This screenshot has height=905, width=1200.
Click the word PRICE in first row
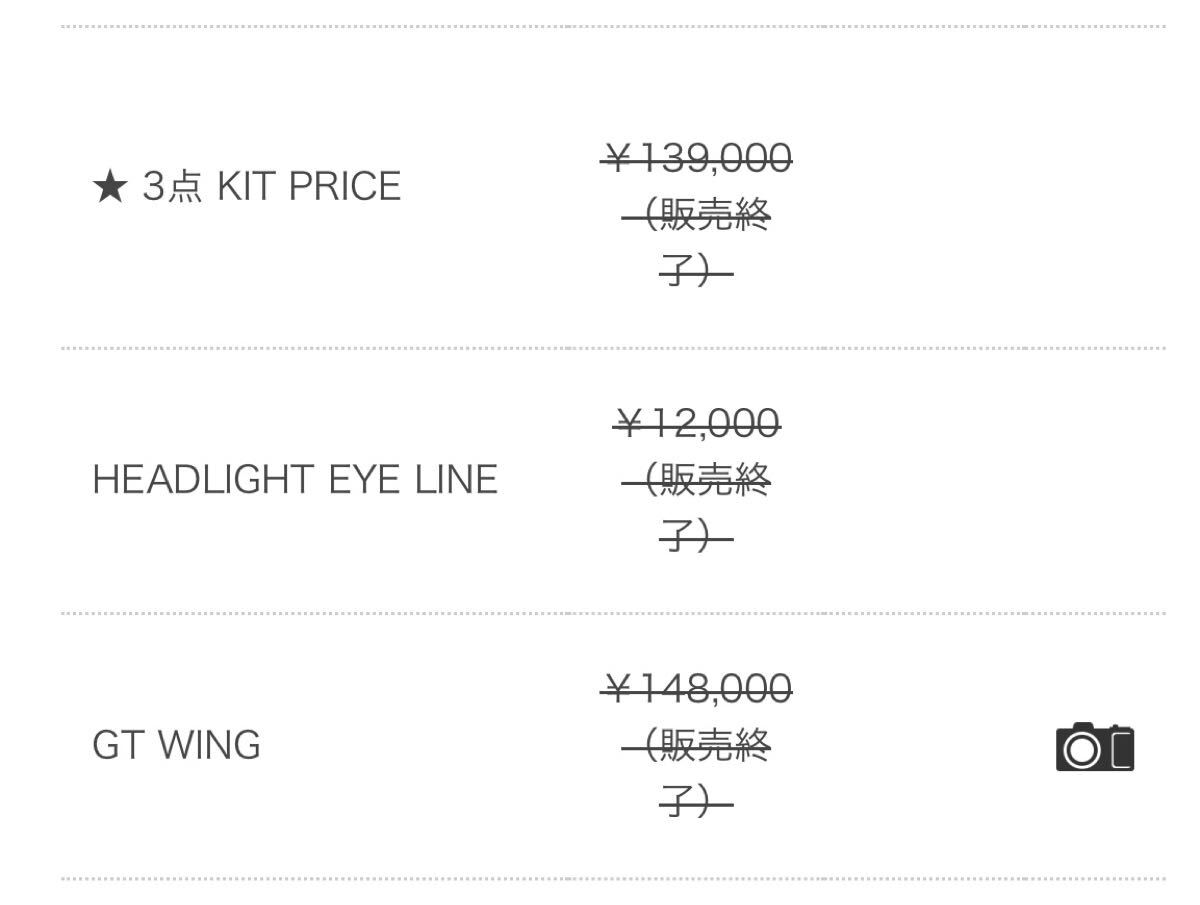point(344,187)
